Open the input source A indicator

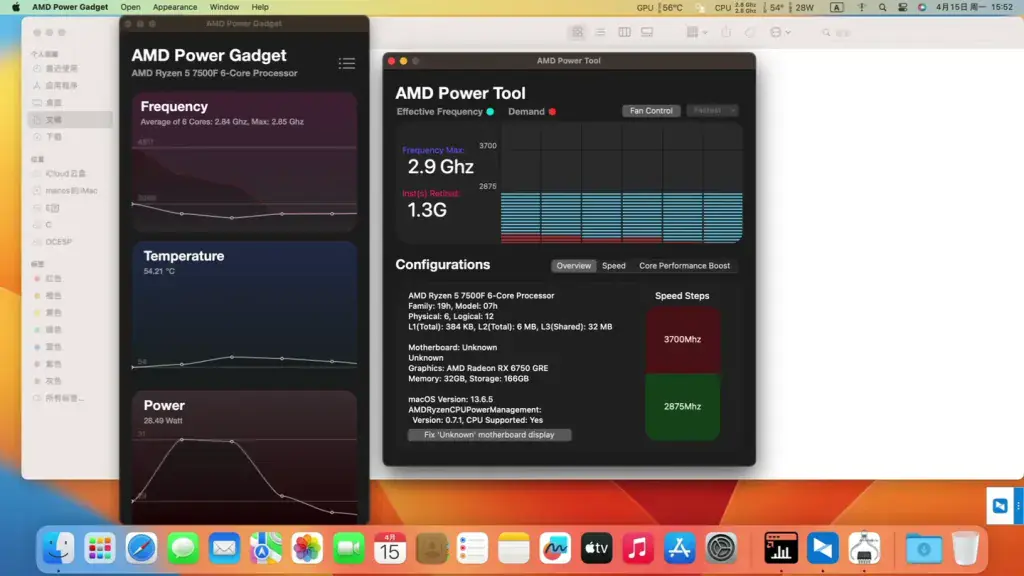coord(837,7)
